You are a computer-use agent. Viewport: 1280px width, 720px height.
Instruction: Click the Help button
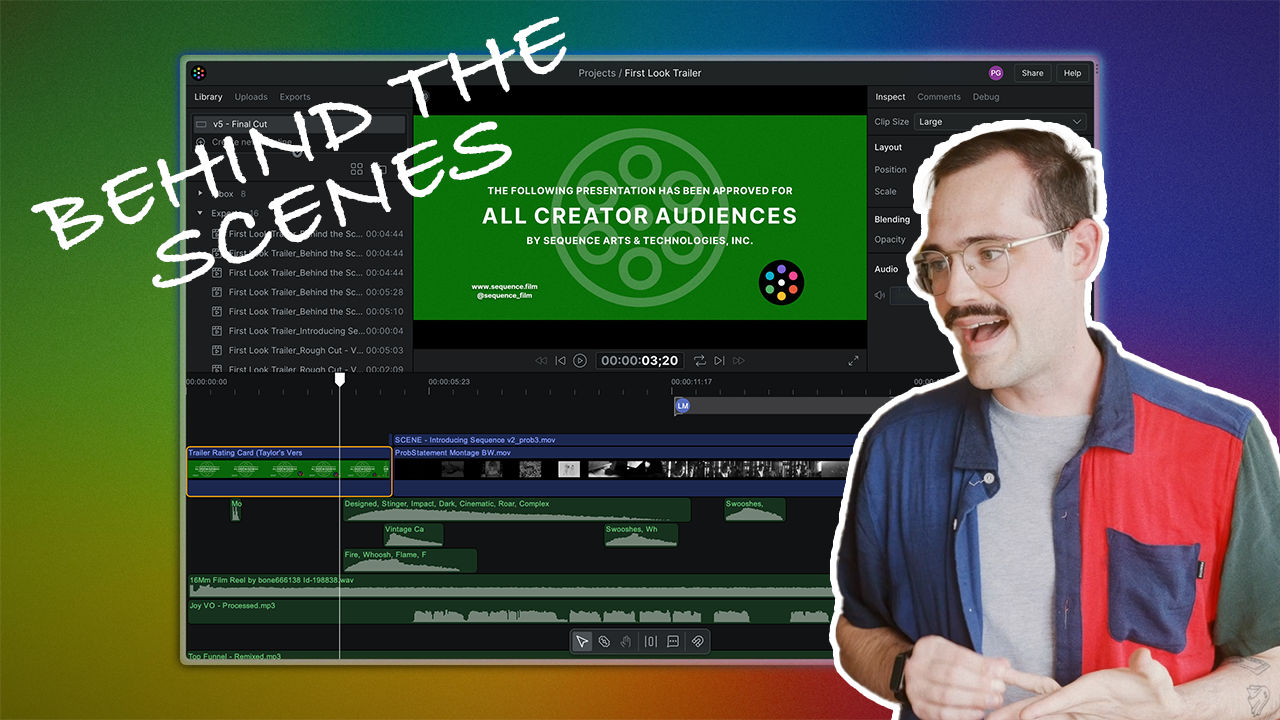[1072, 73]
